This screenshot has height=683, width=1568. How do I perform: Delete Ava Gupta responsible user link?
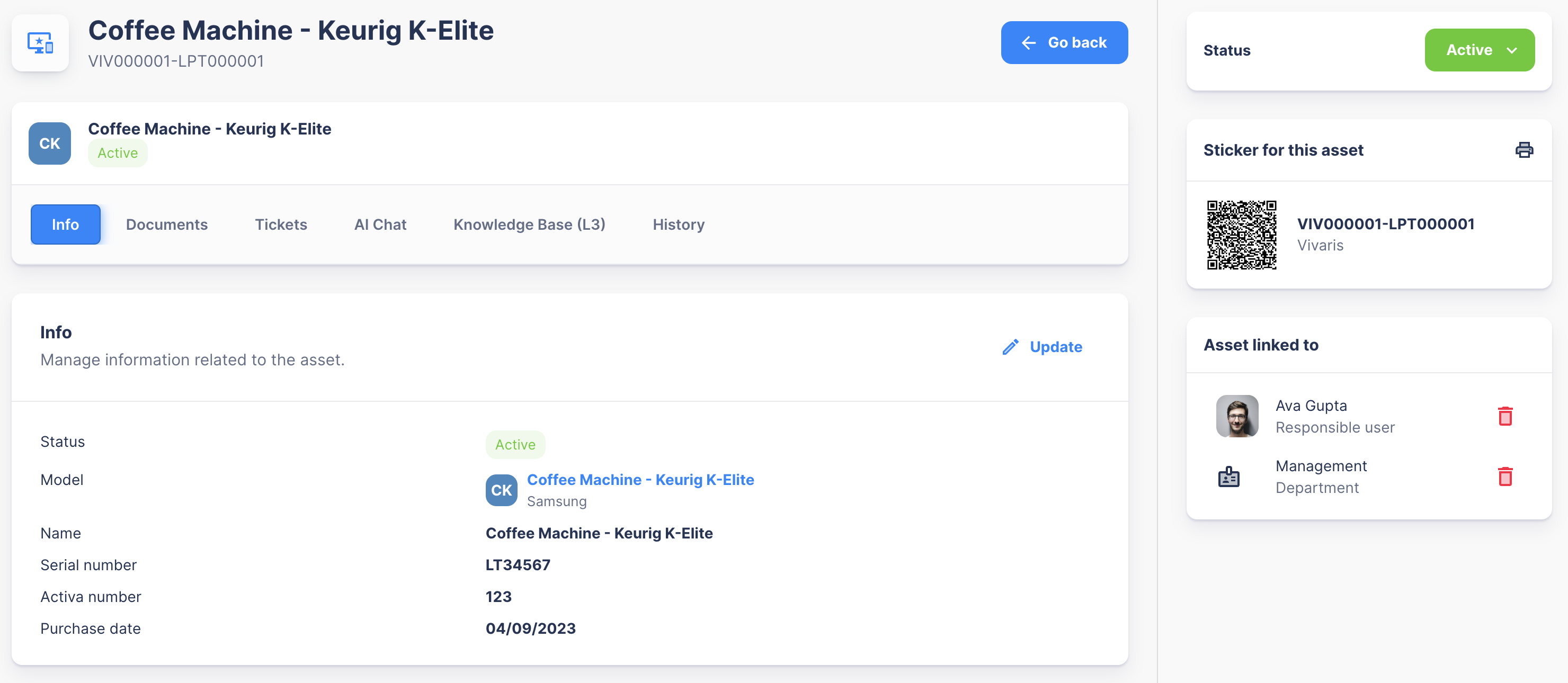point(1504,416)
